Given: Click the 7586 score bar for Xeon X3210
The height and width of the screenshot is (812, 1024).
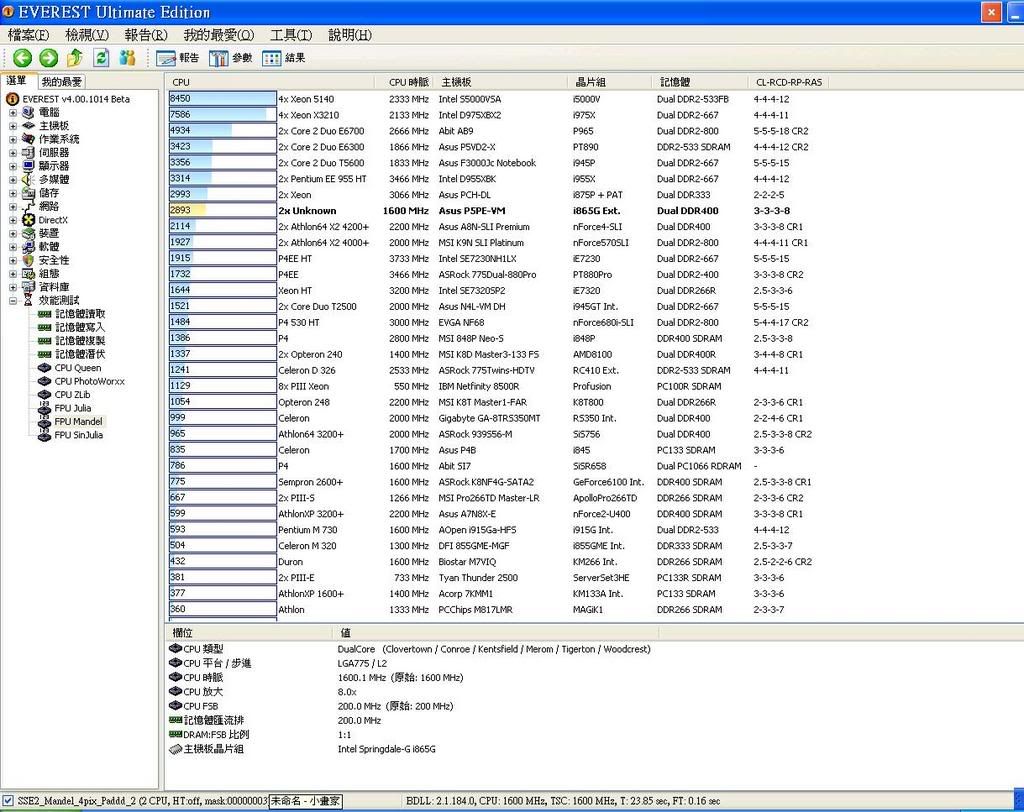Looking at the screenshot, I should click(x=223, y=115).
